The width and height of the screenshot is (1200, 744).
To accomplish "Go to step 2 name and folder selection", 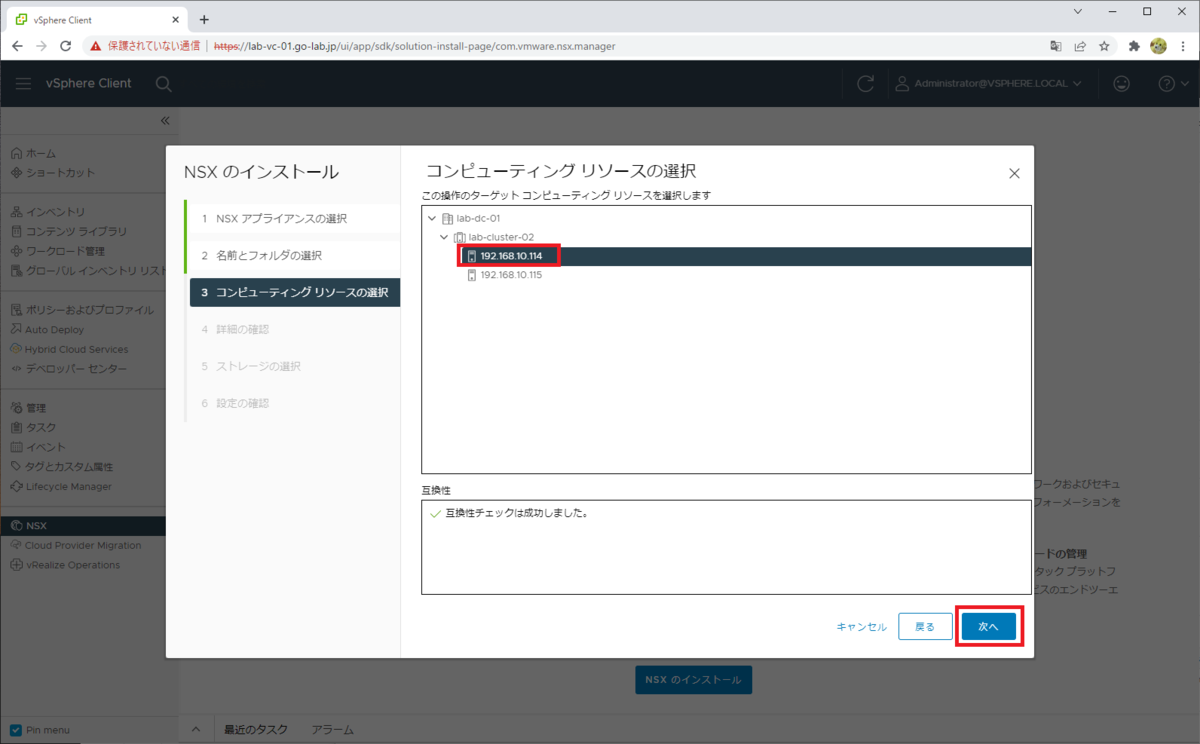I will (x=292, y=255).
